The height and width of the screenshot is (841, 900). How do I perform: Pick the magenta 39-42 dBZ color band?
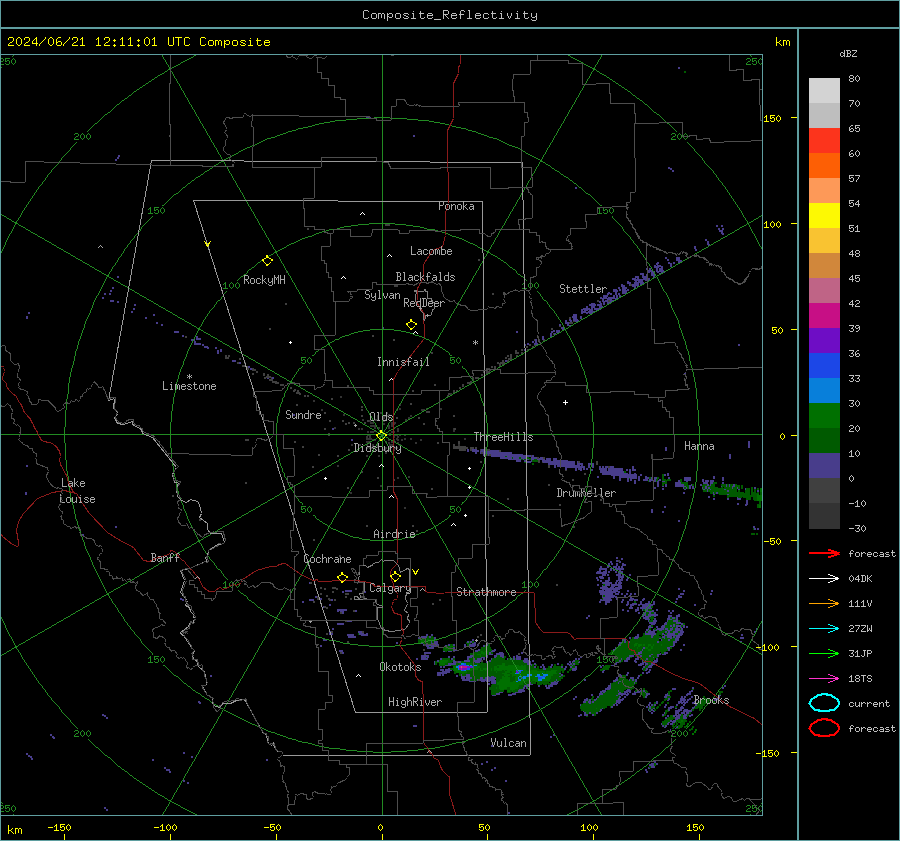pos(824,315)
